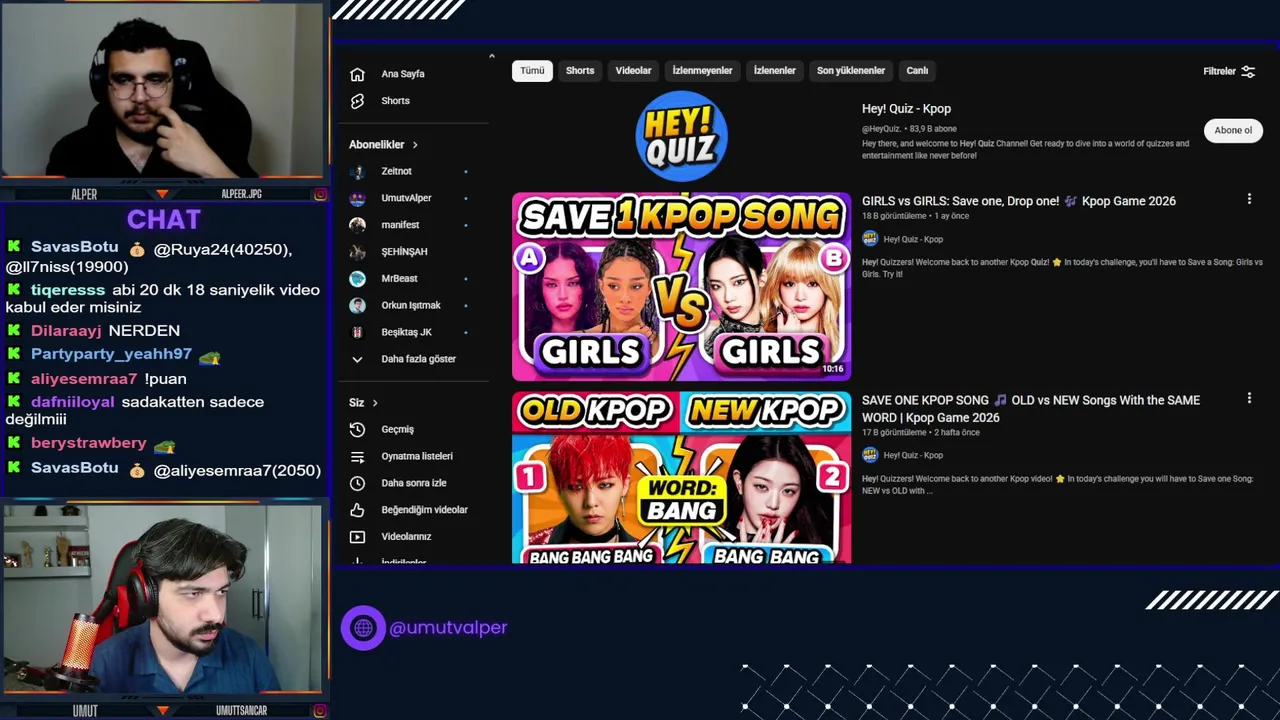This screenshot has width=1280, height=720.
Task: Click Ana Sayfa label in sidebar
Action: [403, 74]
